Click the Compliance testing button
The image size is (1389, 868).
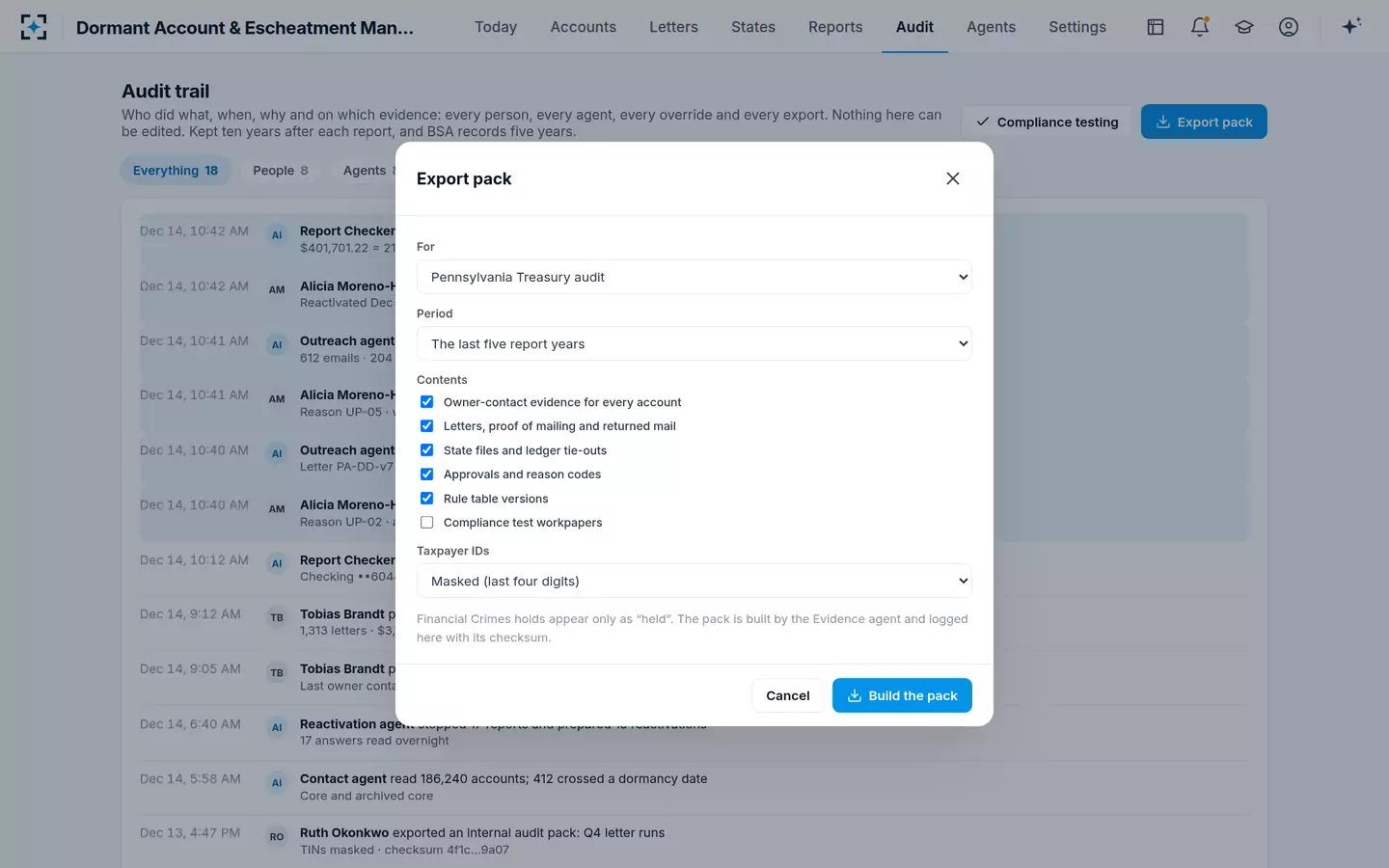tap(1048, 122)
